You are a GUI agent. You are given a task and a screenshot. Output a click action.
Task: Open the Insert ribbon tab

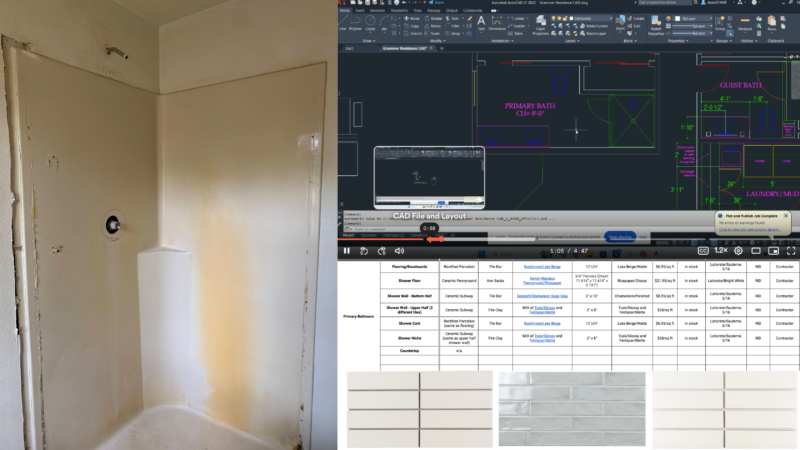360,10
